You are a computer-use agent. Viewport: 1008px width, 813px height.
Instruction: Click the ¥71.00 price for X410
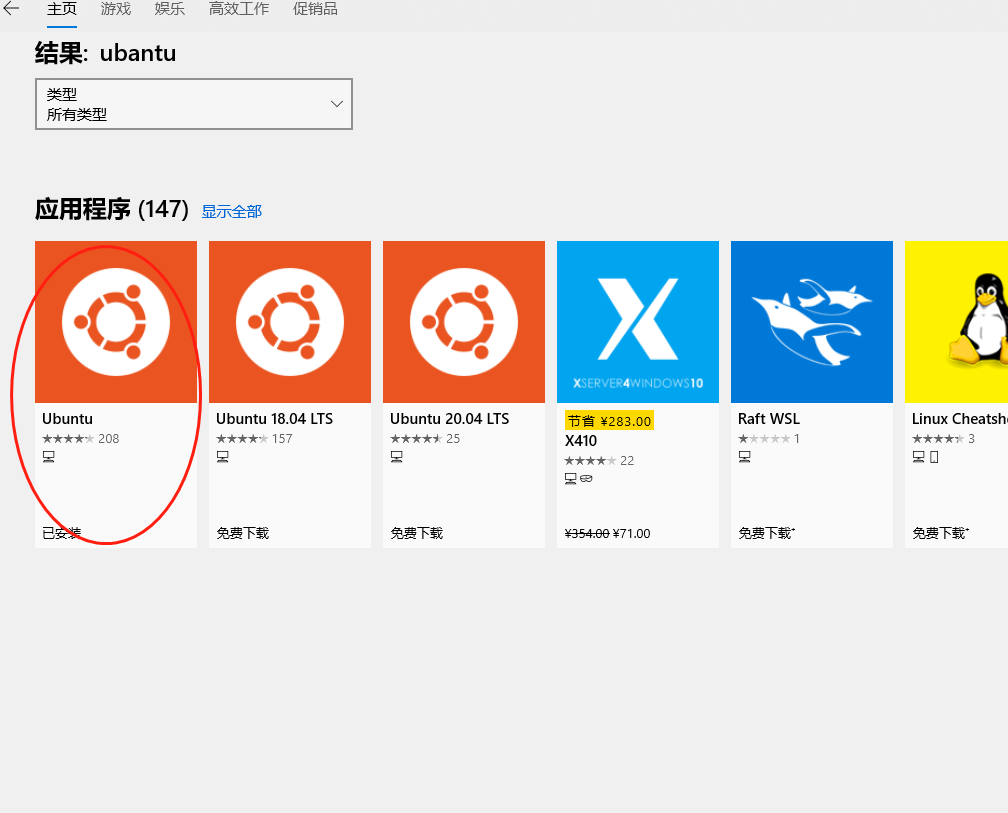(x=632, y=534)
